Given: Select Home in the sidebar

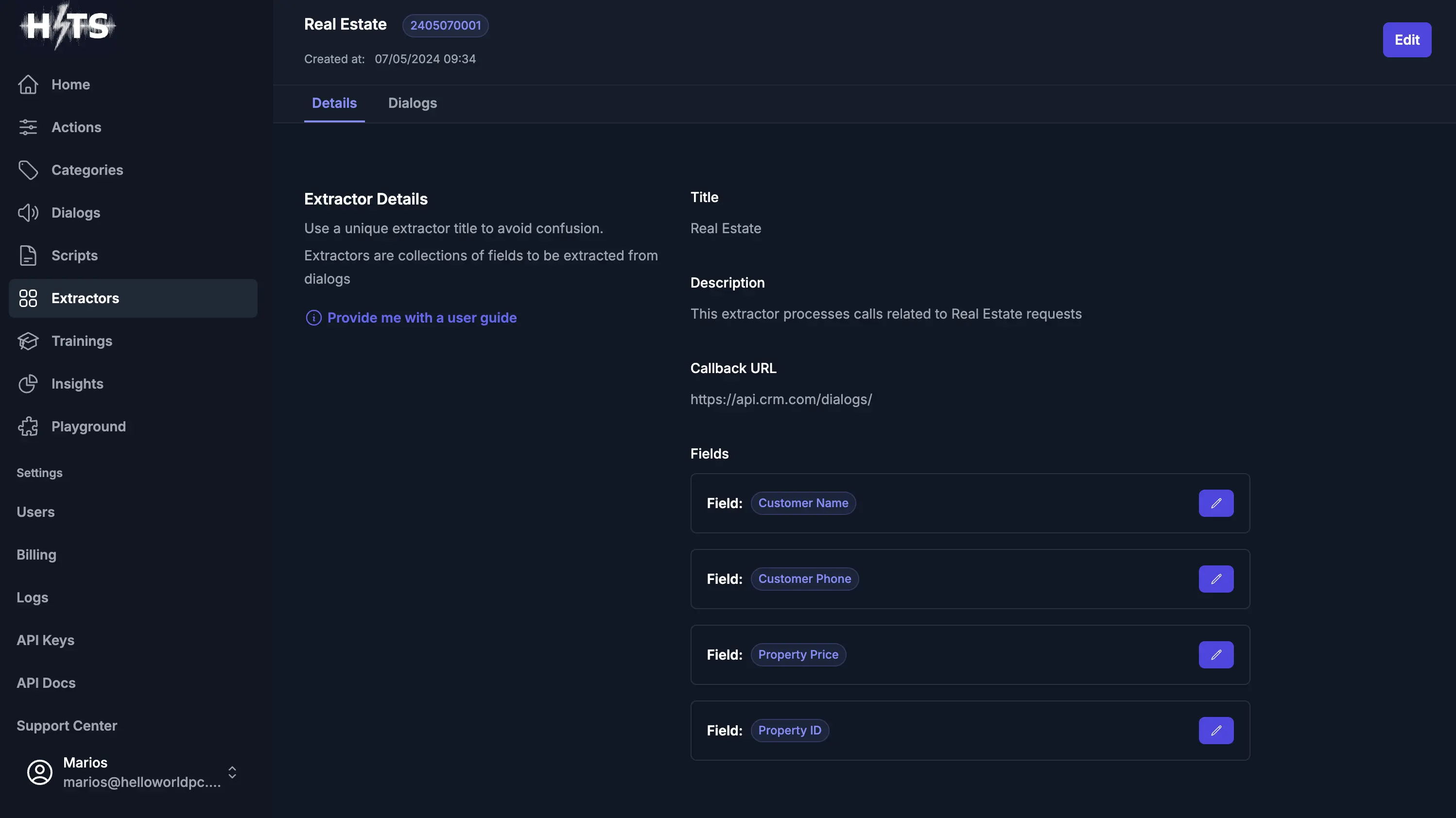Looking at the screenshot, I should (x=70, y=84).
